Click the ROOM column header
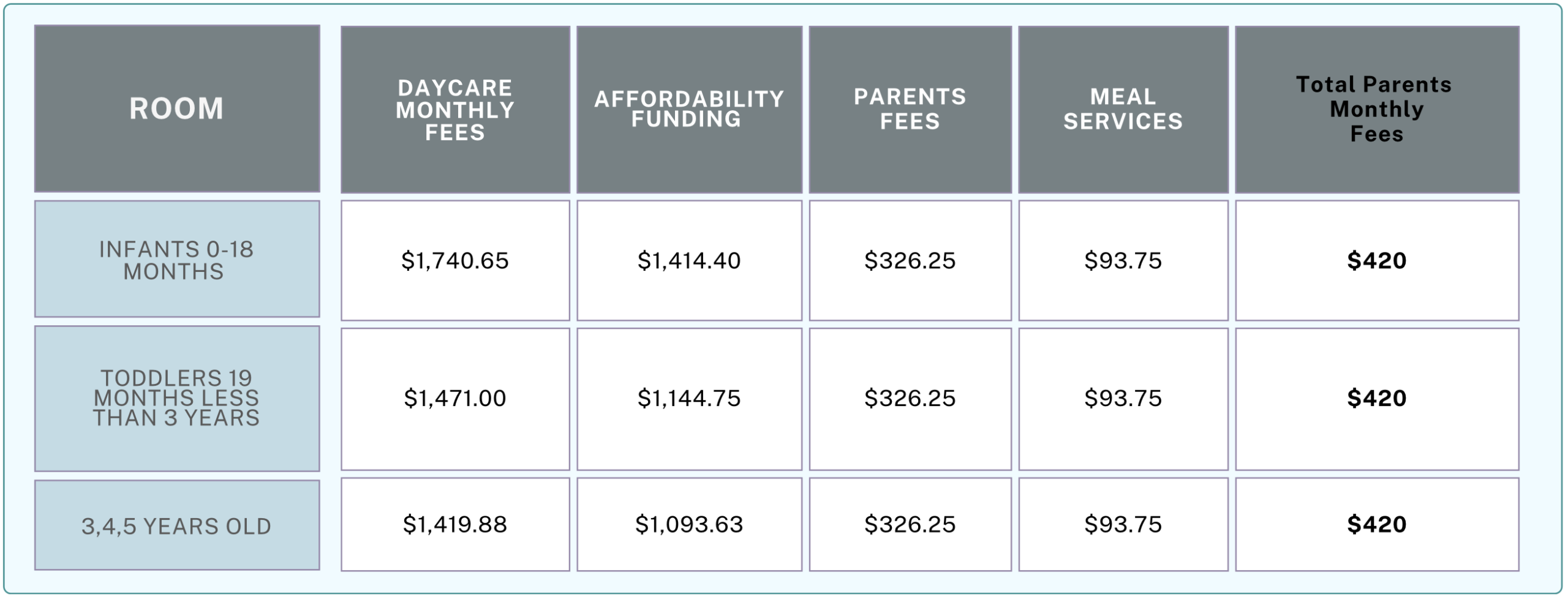This screenshot has width=1568, height=599. (x=176, y=108)
